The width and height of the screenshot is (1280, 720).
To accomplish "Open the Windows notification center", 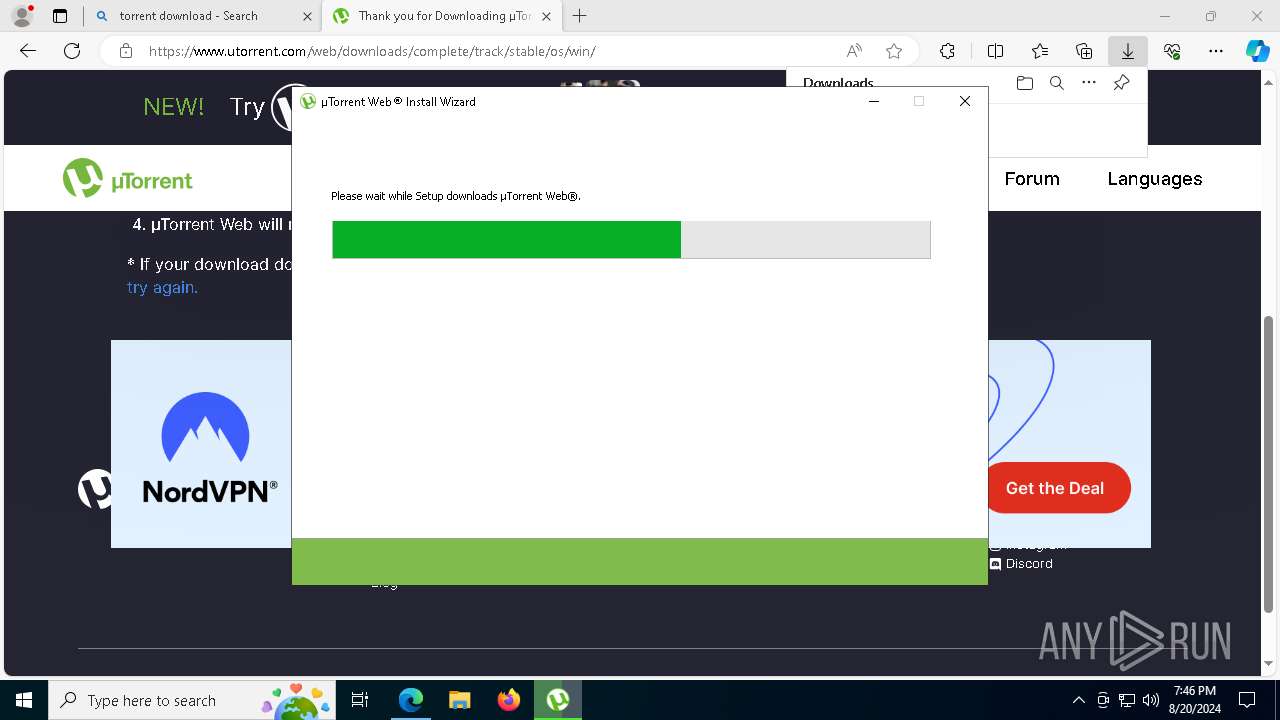I will (x=1247, y=700).
